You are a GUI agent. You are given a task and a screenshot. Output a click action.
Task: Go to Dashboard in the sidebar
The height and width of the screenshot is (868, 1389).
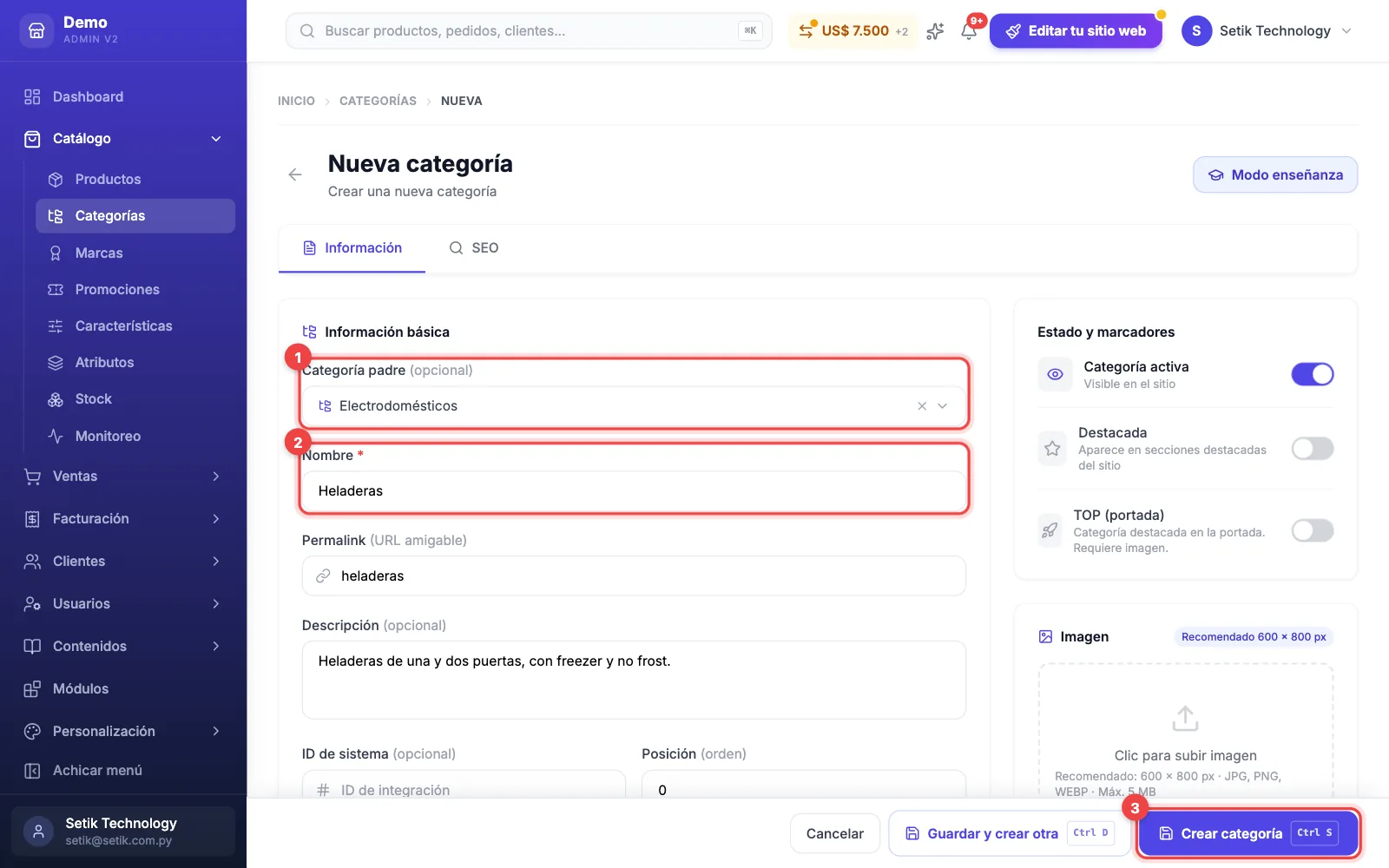pos(123,96)
